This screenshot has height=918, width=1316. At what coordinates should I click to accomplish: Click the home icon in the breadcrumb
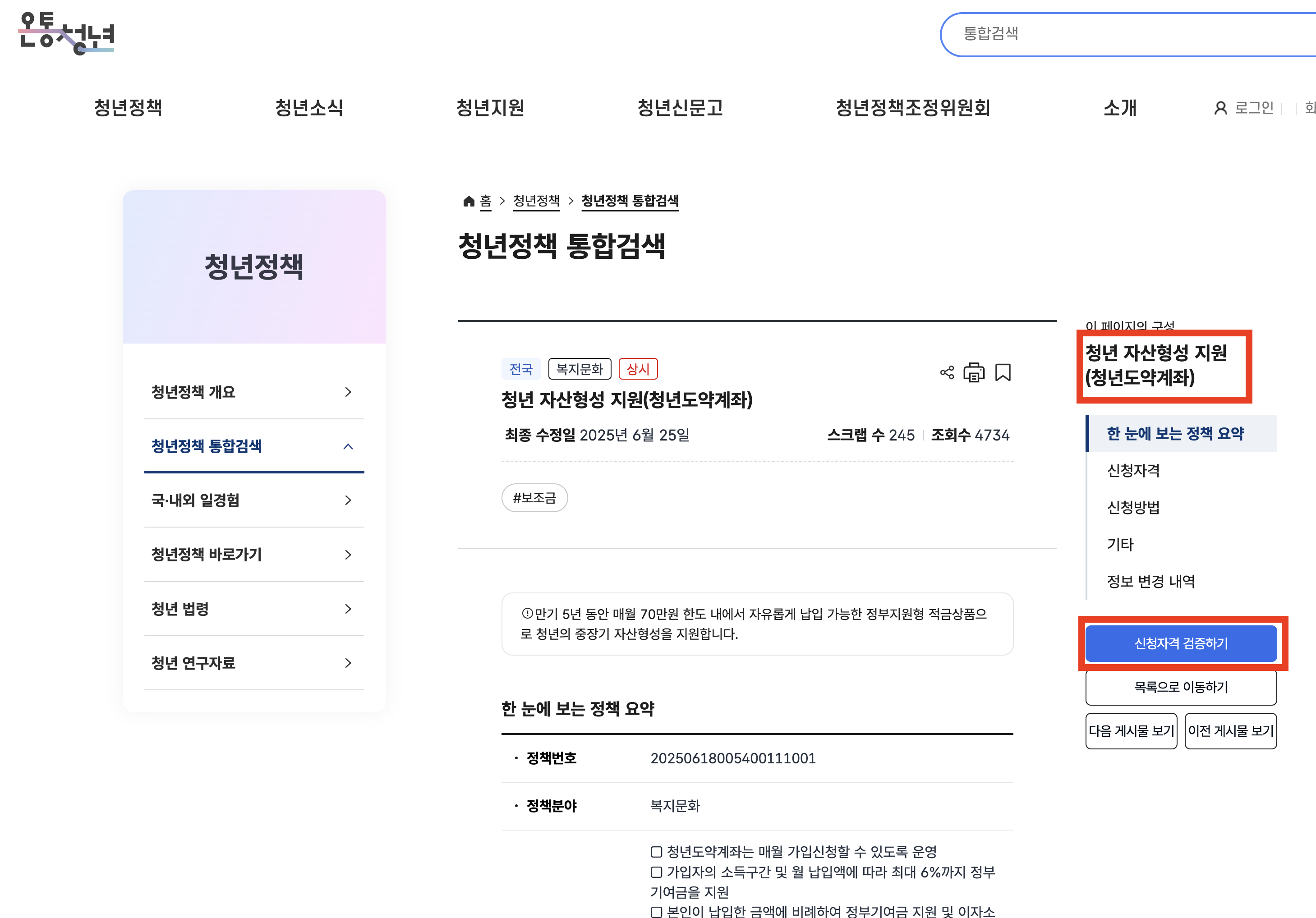(x=469, y=201)
